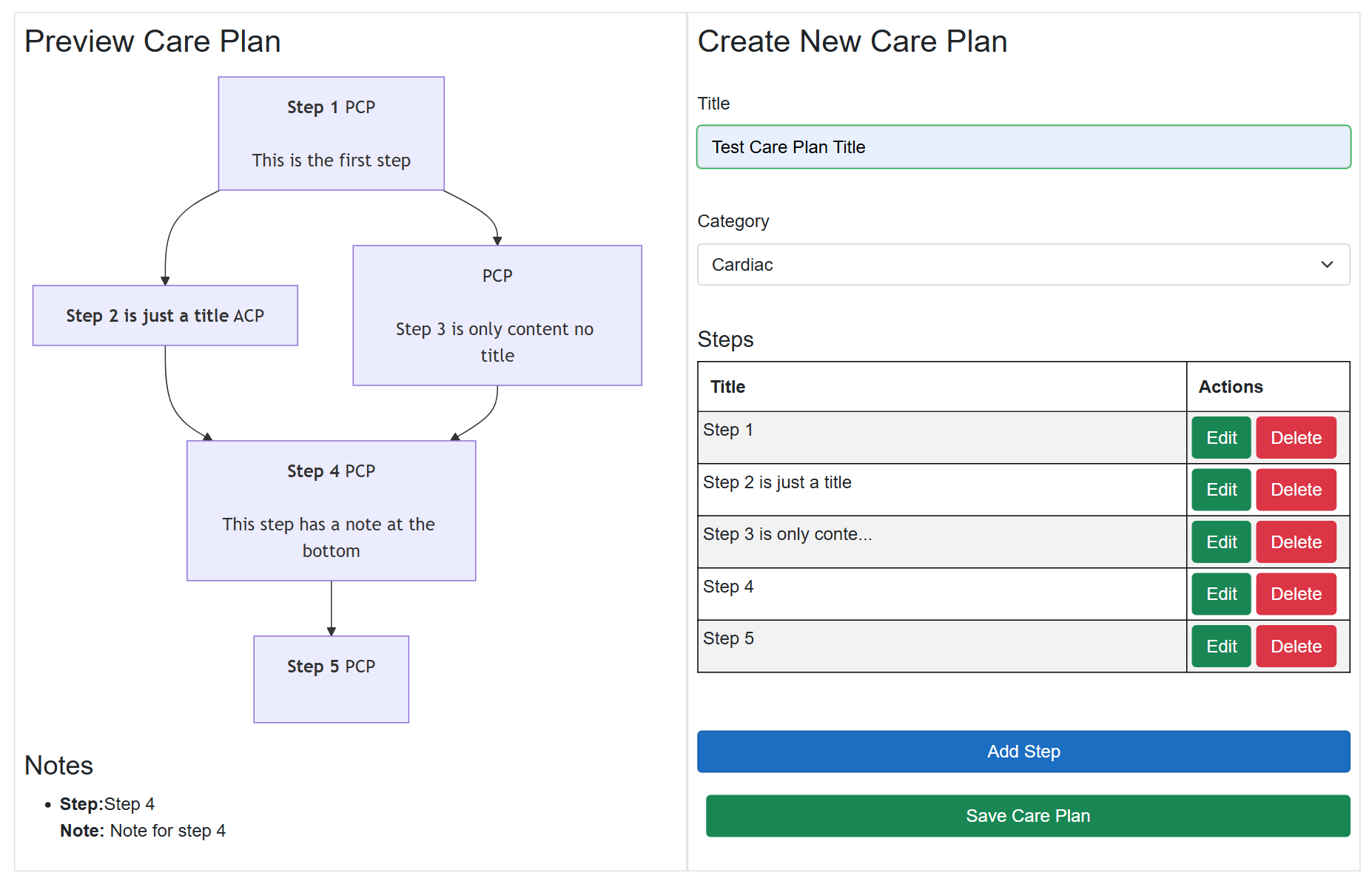Viewport: 1372px width, 884px height.
Task: Select the Step 1 PCP flowchart node
Action: [332, 134]
